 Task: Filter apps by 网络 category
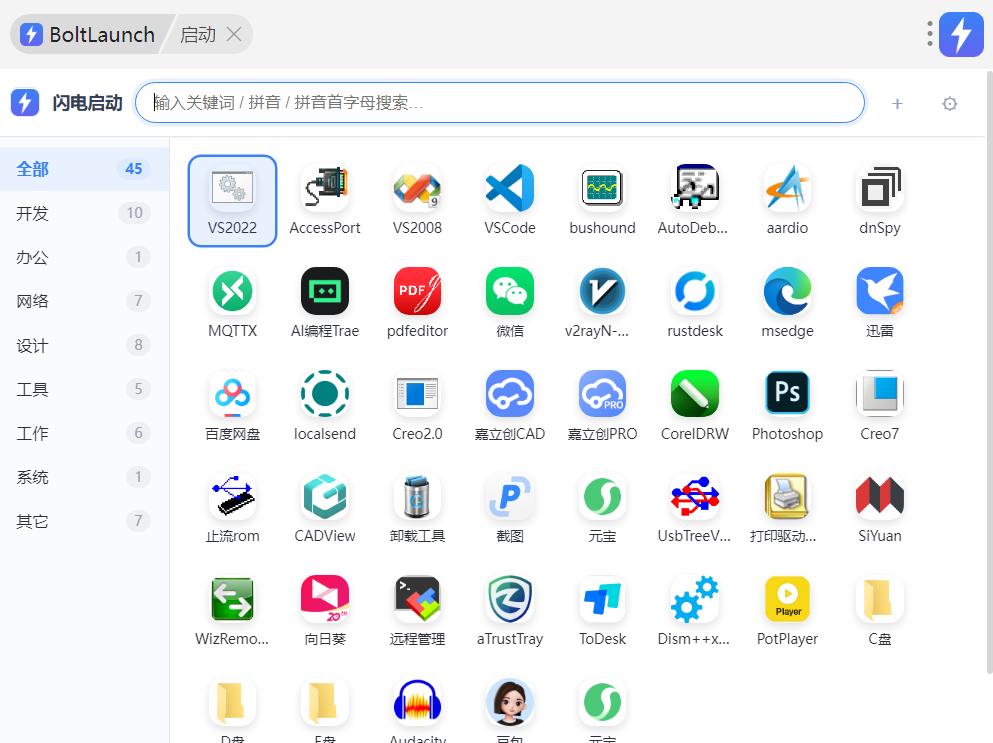click(84, 301)
